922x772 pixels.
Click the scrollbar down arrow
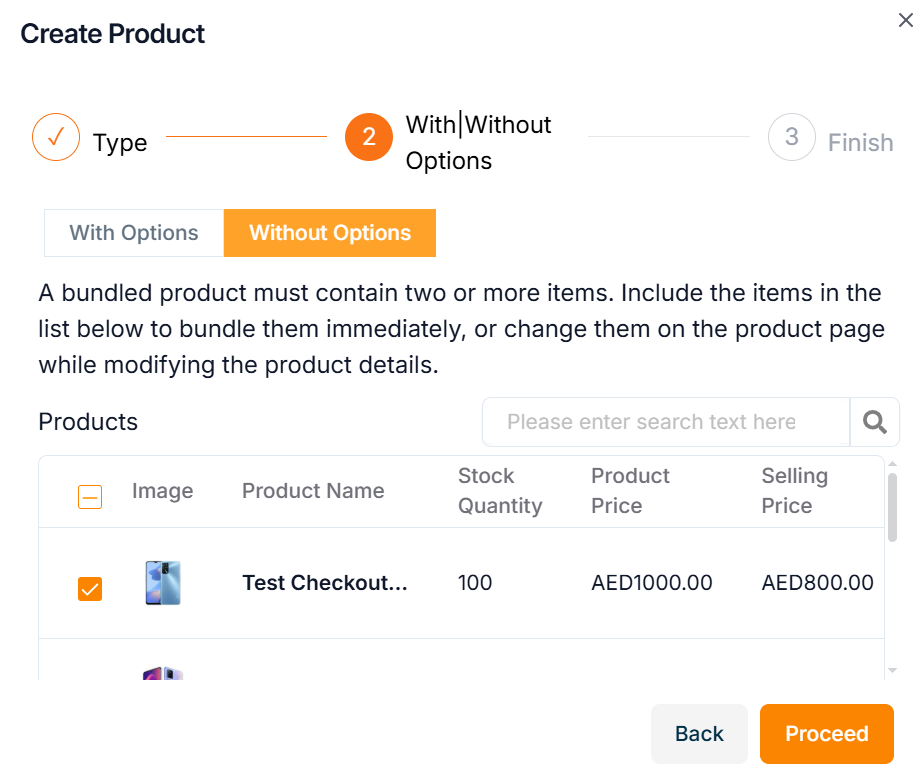pyautogui.click(x=892, y=670)
